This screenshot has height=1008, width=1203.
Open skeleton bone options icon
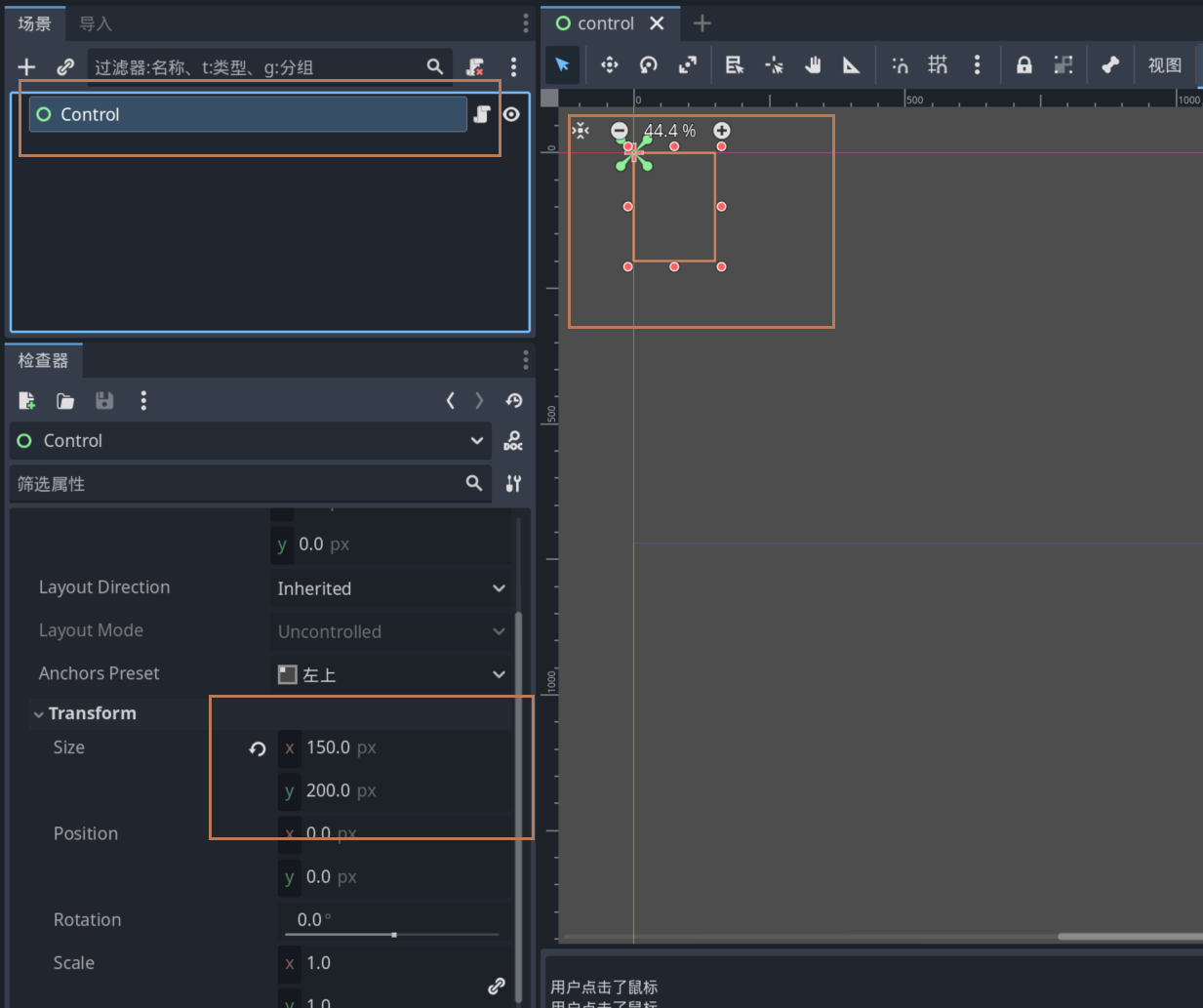tap(1110, 65)
